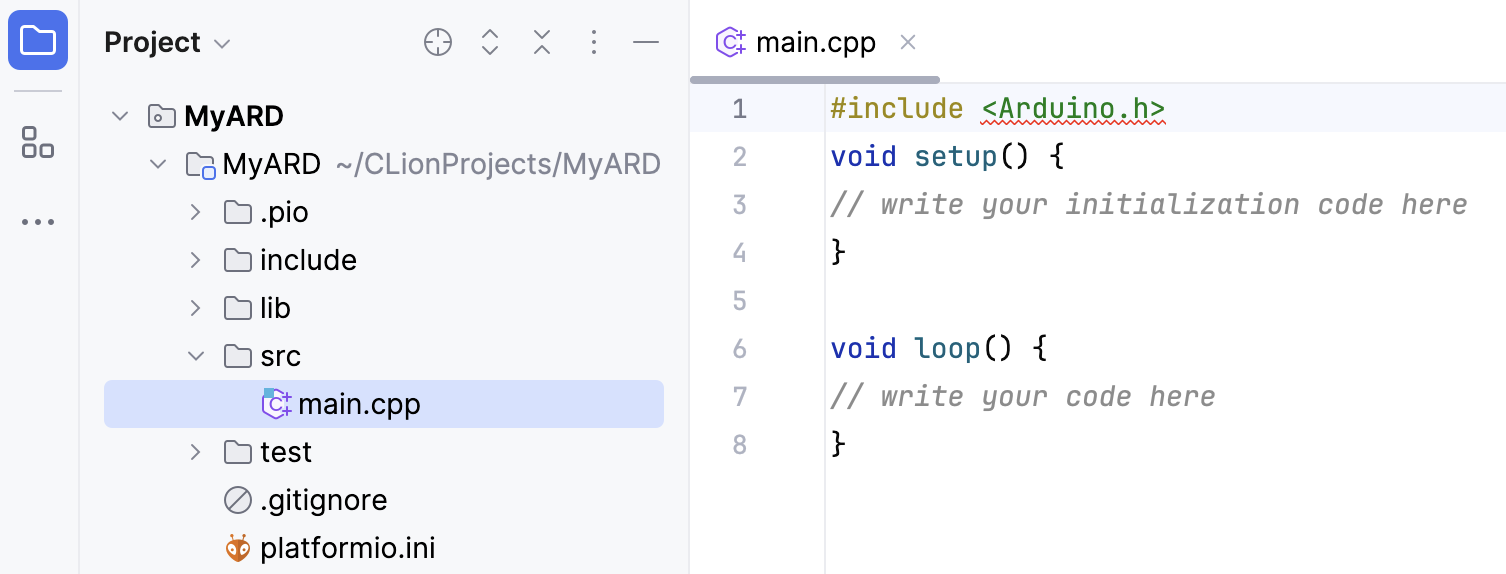Viewport: 1506px width, 574px height.
Task: Expand all items in Project tree
Action: click(x=490, y=42)
